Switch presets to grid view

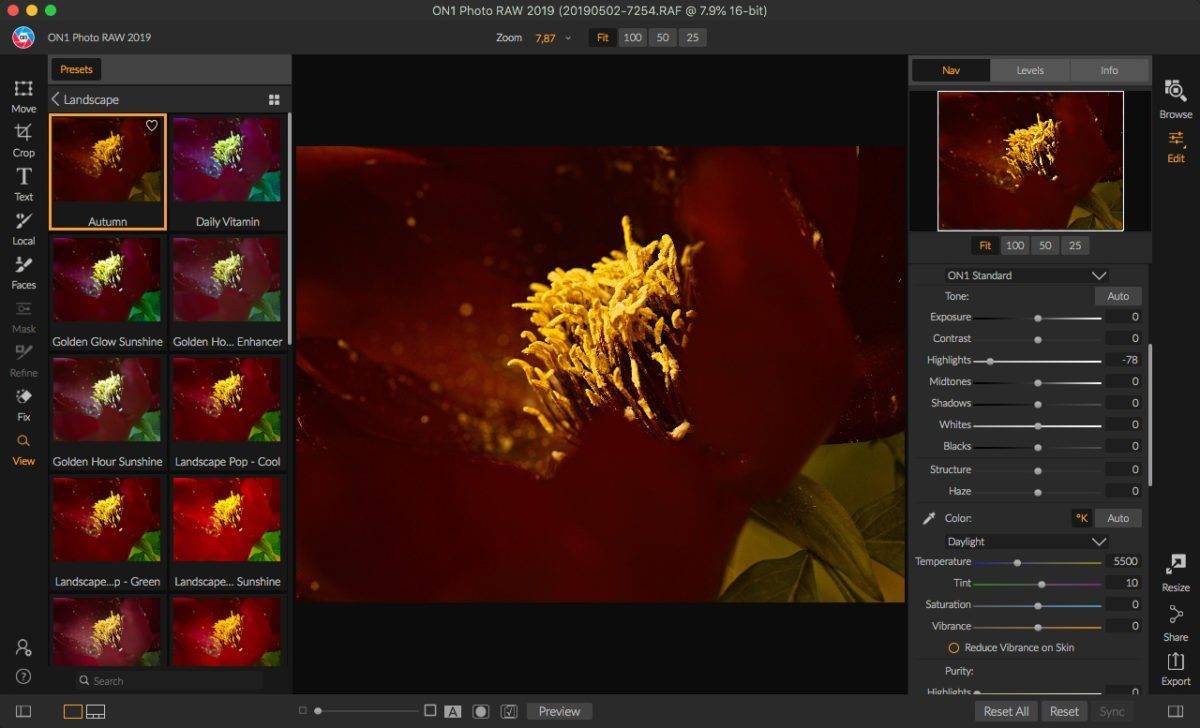tap(274, 100)
